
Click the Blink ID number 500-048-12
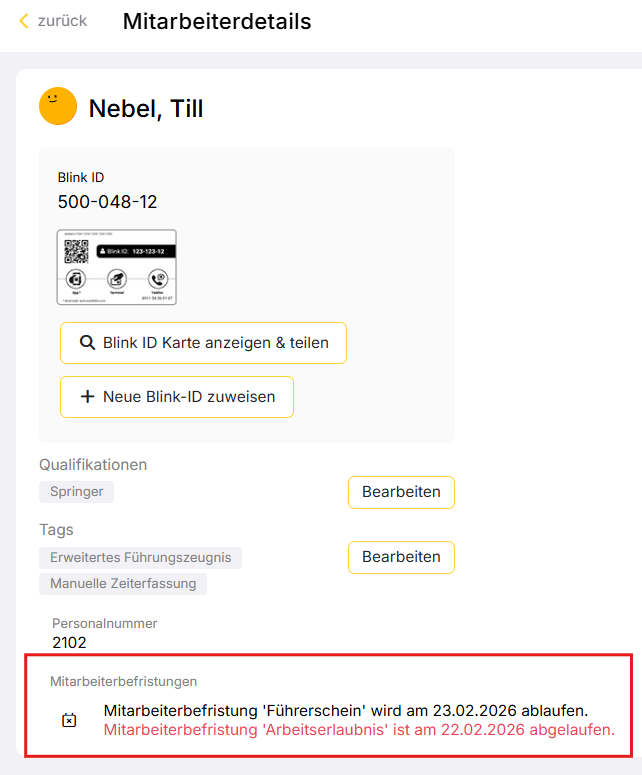pyautogui.click(x=107, y=202)
